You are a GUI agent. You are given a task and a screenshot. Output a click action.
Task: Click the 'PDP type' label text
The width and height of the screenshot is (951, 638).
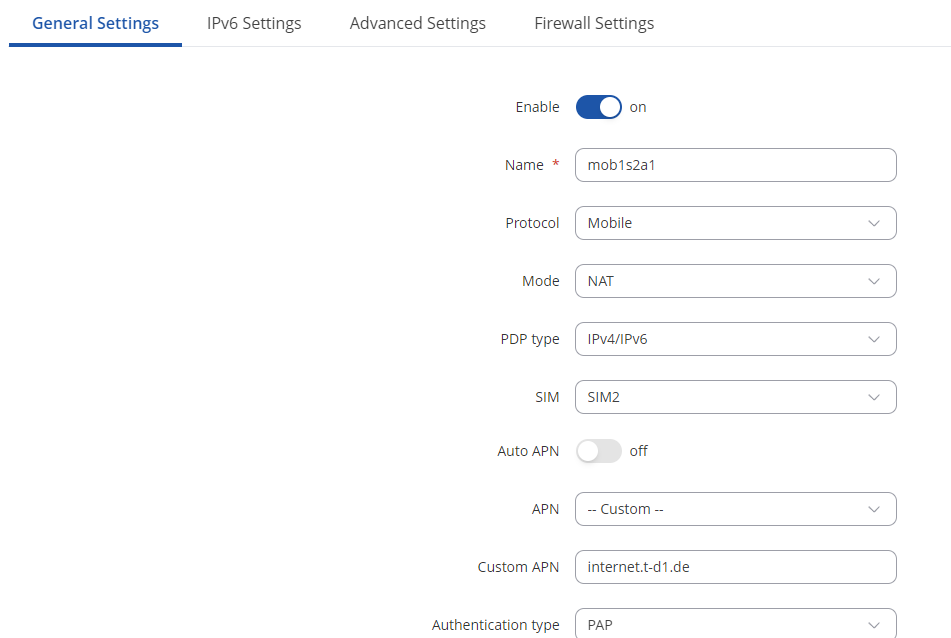pyautogui.click(x=529, y=339)
